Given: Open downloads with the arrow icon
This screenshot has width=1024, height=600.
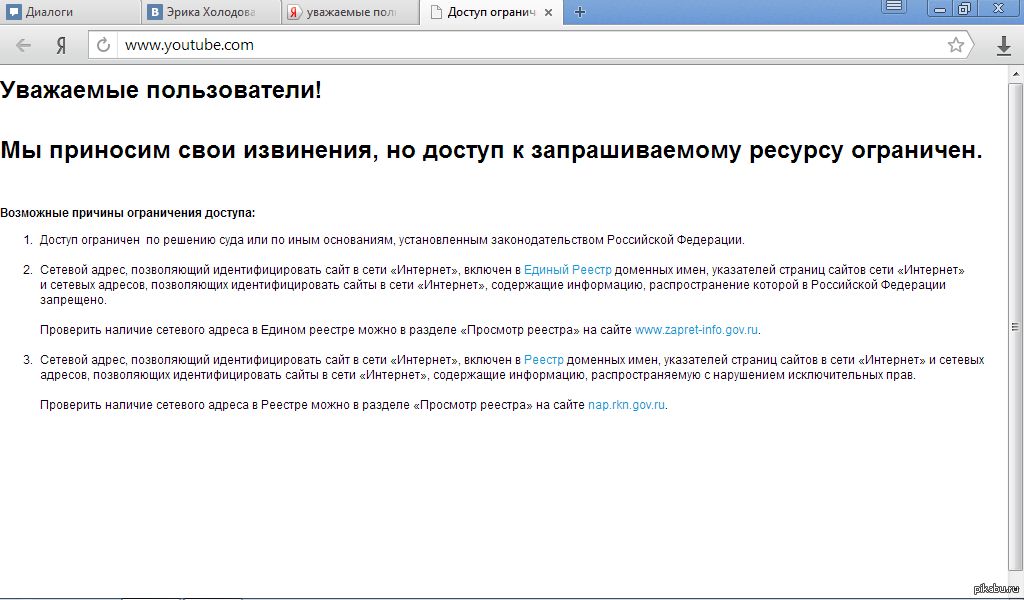Looking at the screenshot, I should coord(1003,45).
